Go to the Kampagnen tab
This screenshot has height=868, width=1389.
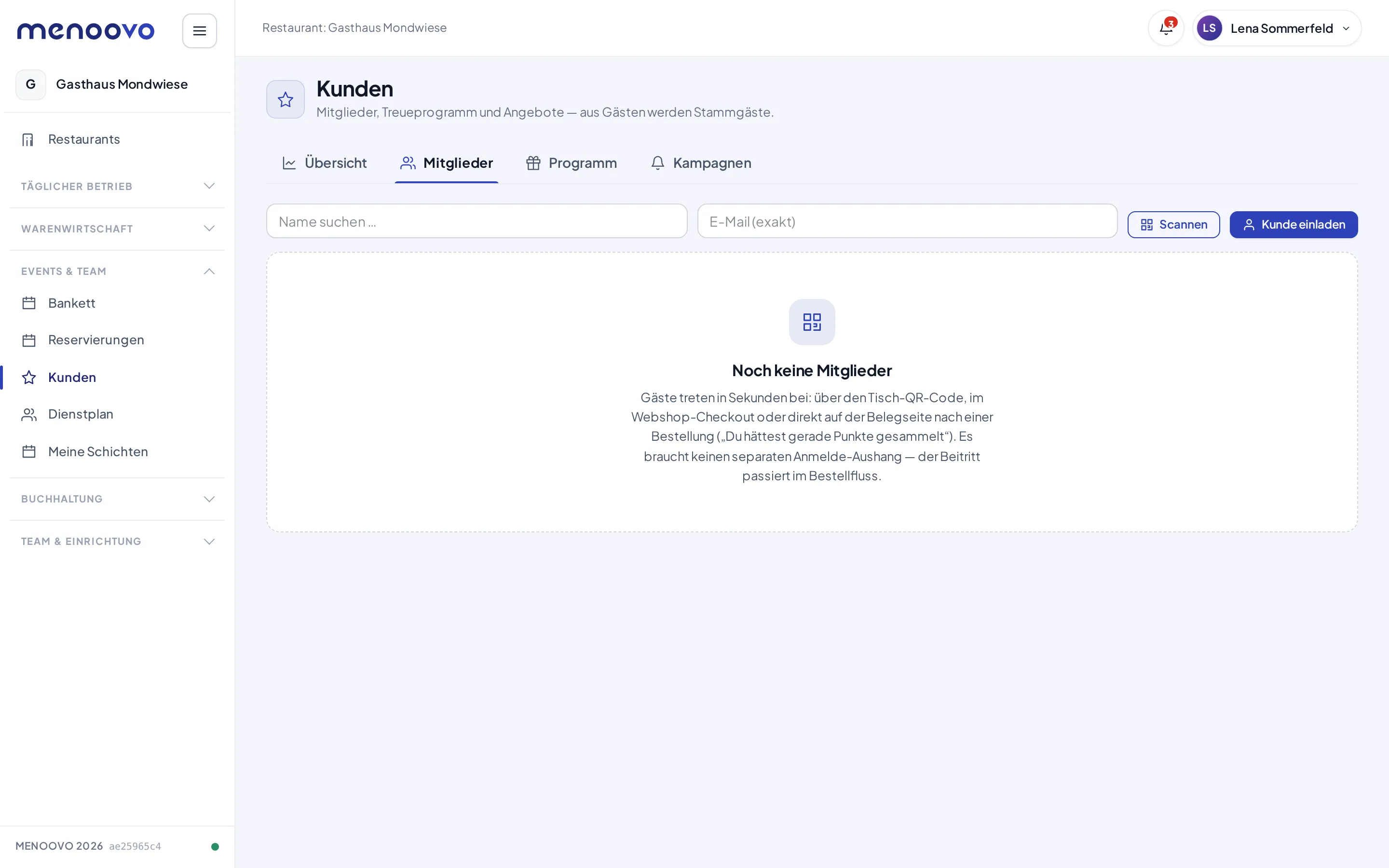point(701,163)
